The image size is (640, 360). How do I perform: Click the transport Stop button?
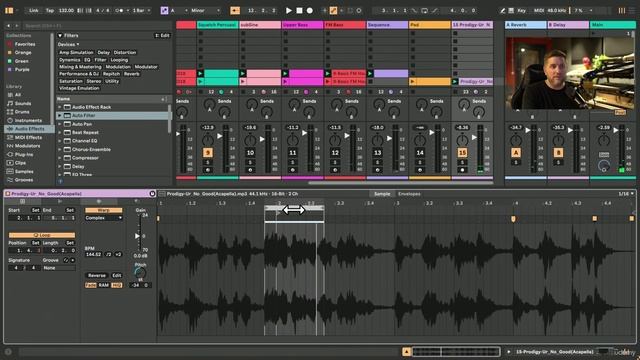299,10
